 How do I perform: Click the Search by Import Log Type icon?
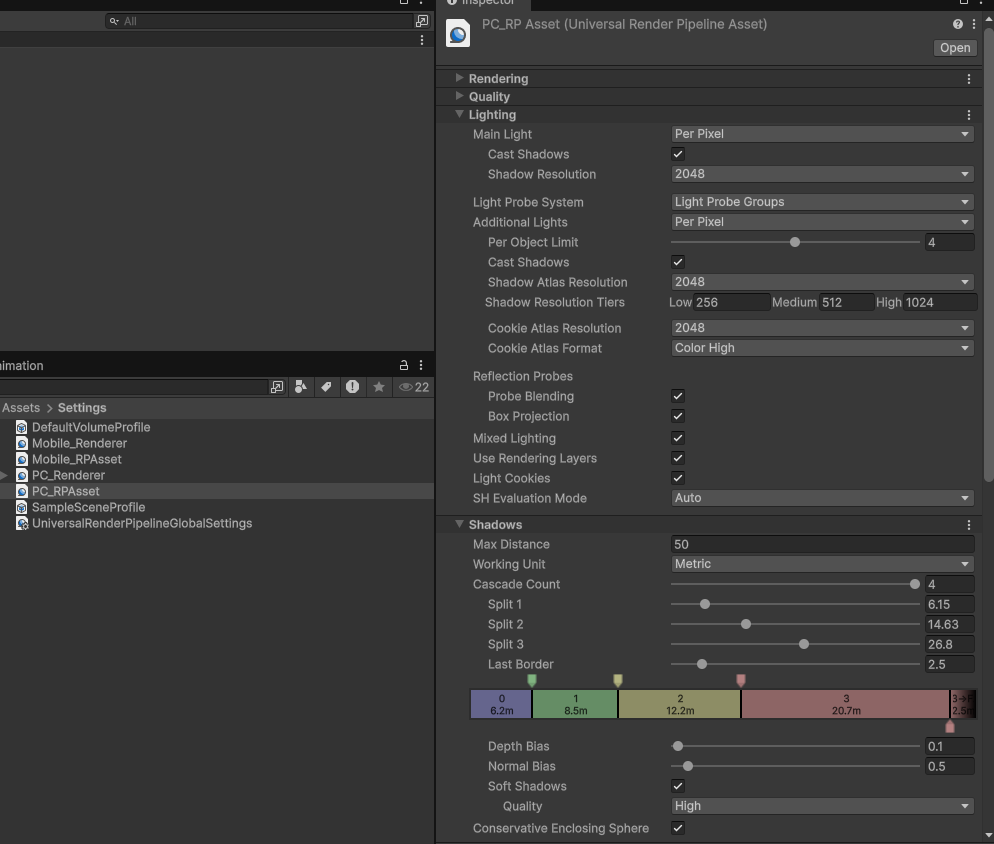click(x=352, y=387)
